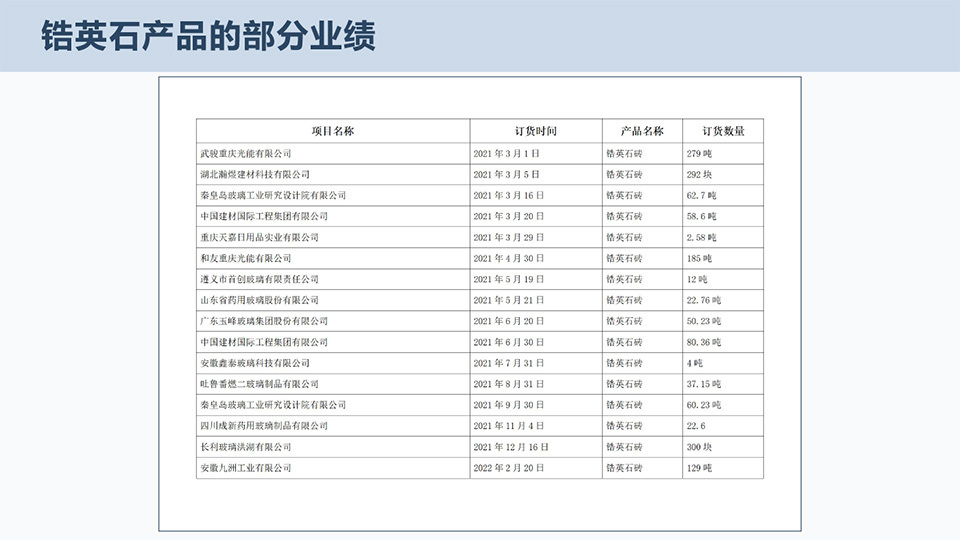Click the quantity 62.7 吨
The height and width of the screenshot is (540, 960).
point(702,195)
